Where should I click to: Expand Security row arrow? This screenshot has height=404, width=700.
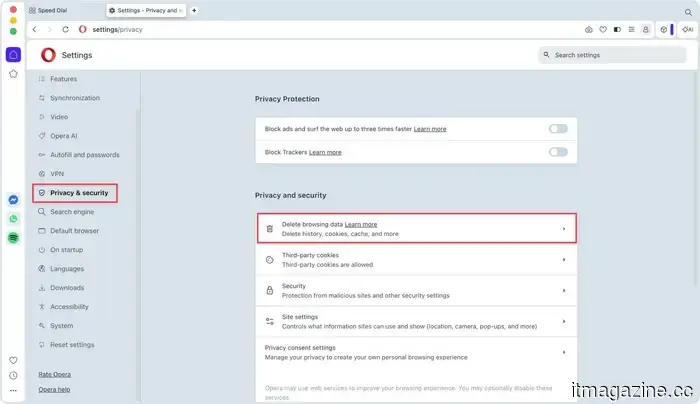(x=564, y=291)
